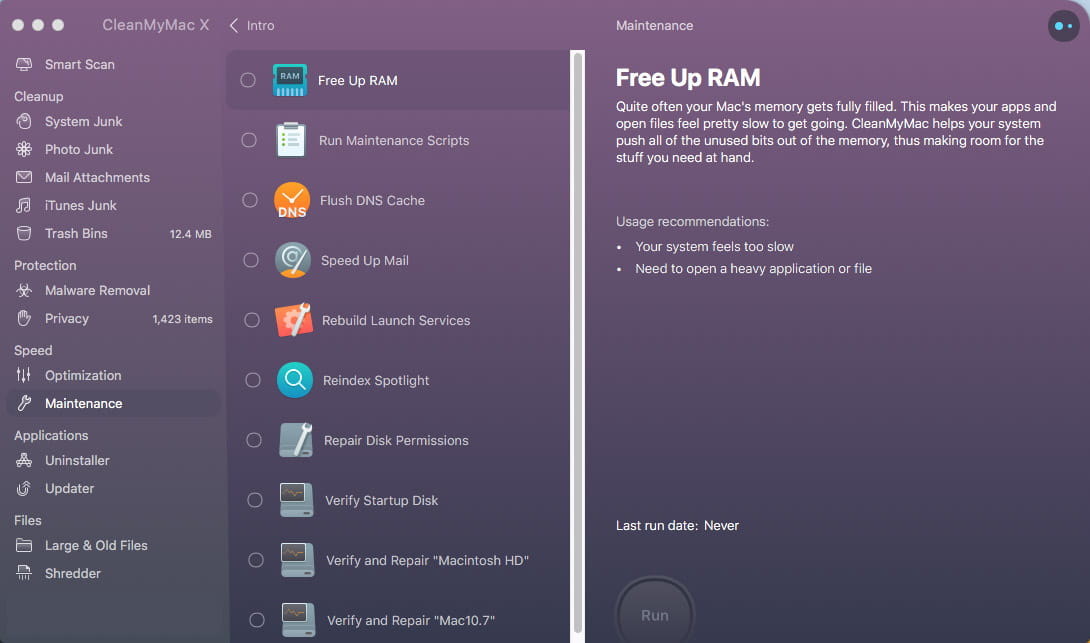Select the Free Up RAM radio button

point(248,80)
